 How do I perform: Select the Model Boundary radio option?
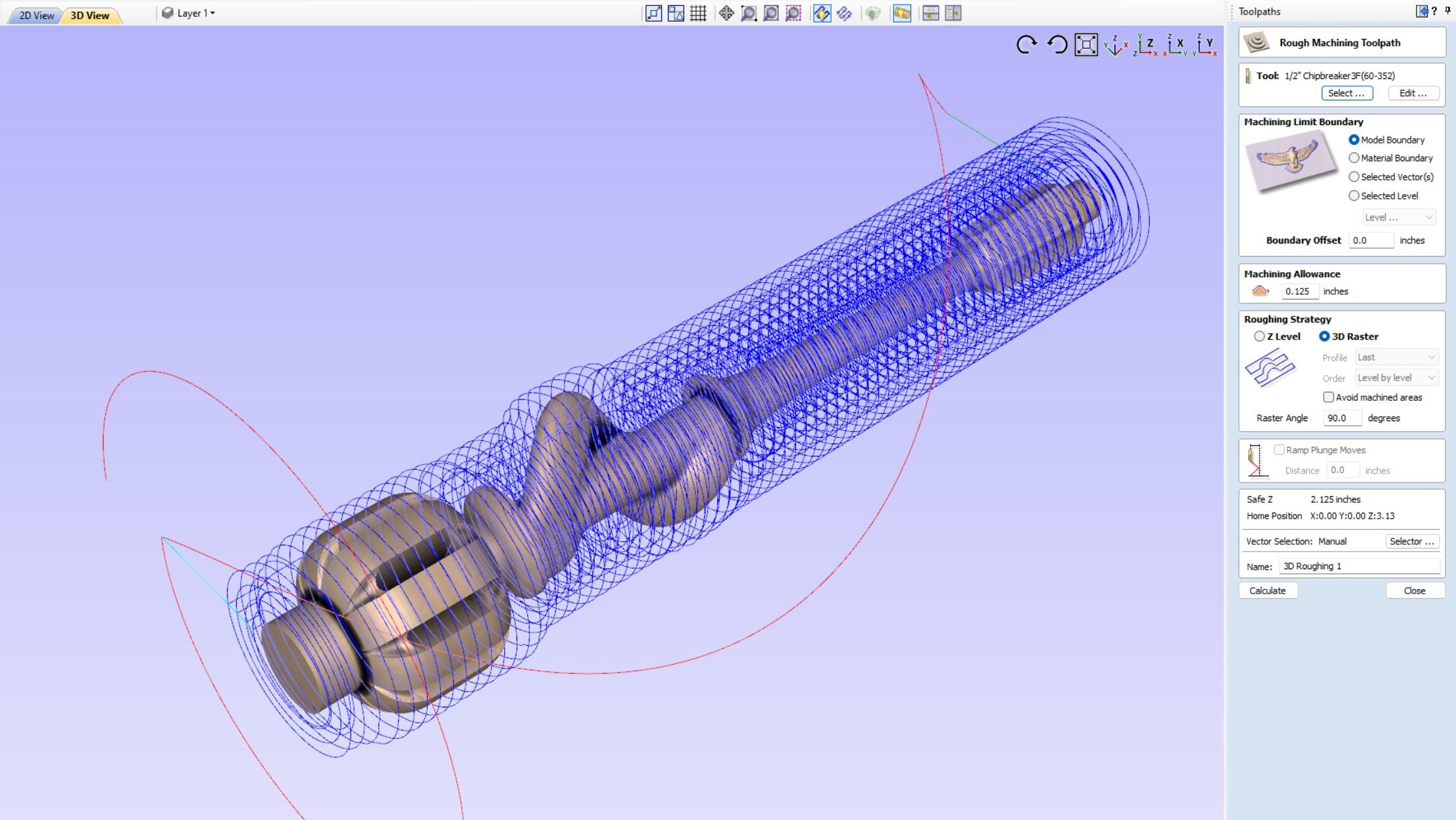(1354, 140)
